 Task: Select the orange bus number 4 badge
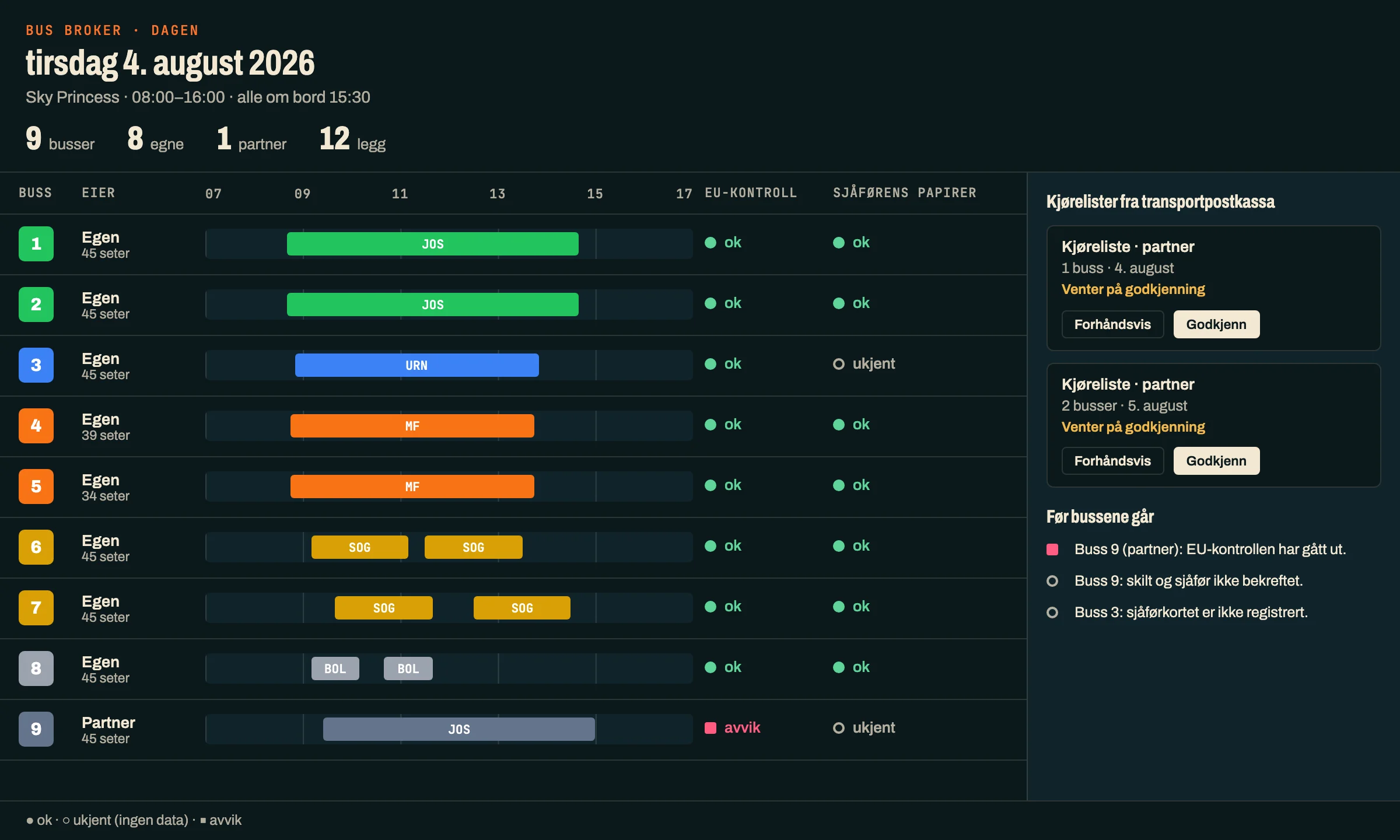36,426
